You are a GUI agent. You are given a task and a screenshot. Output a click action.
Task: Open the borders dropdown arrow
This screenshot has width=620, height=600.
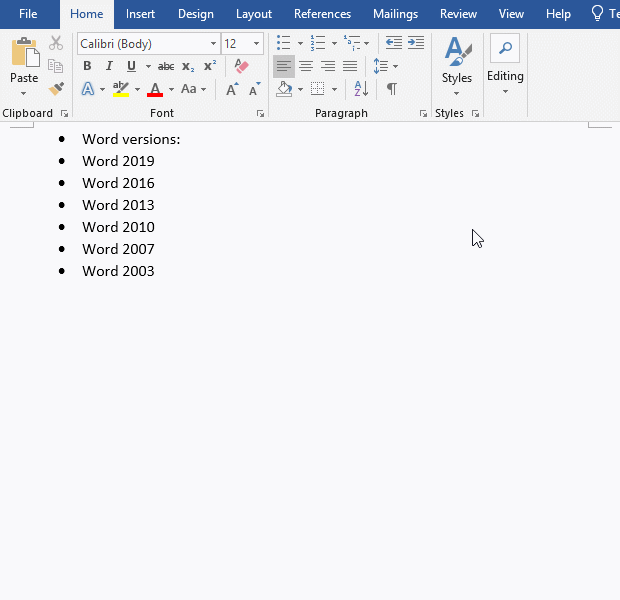point(335,90)
